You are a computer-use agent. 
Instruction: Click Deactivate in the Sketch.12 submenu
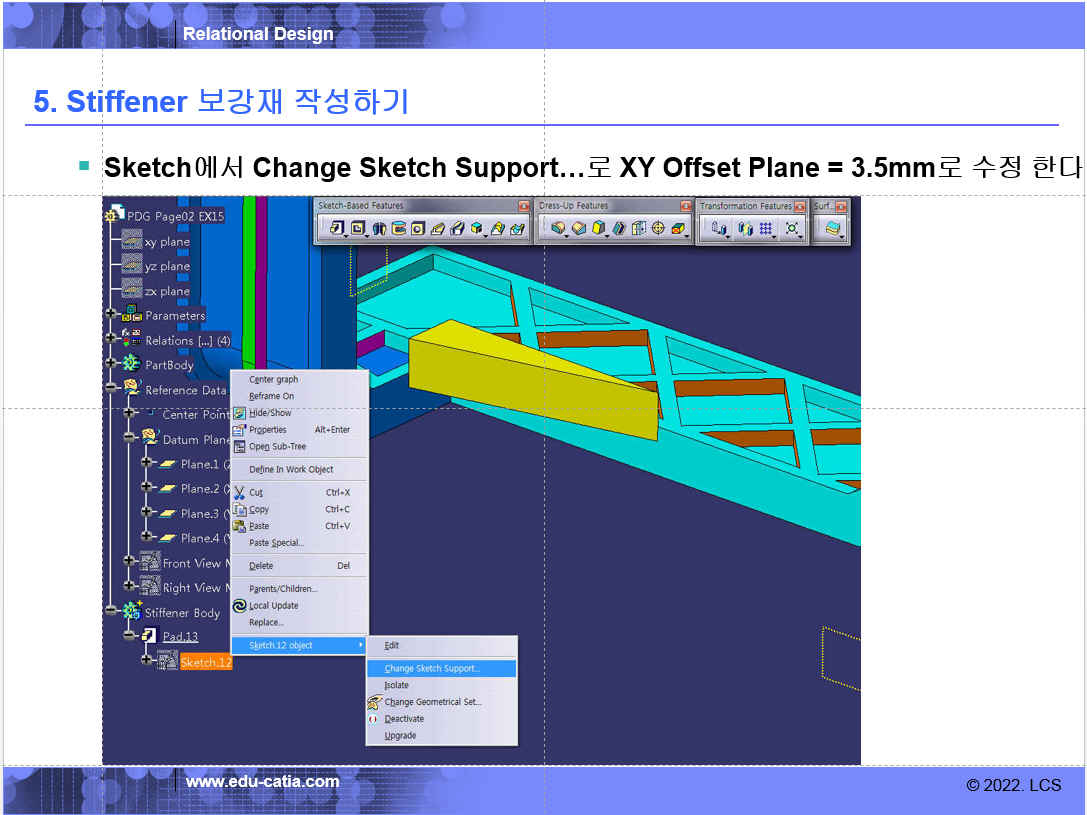click(404, 719)
